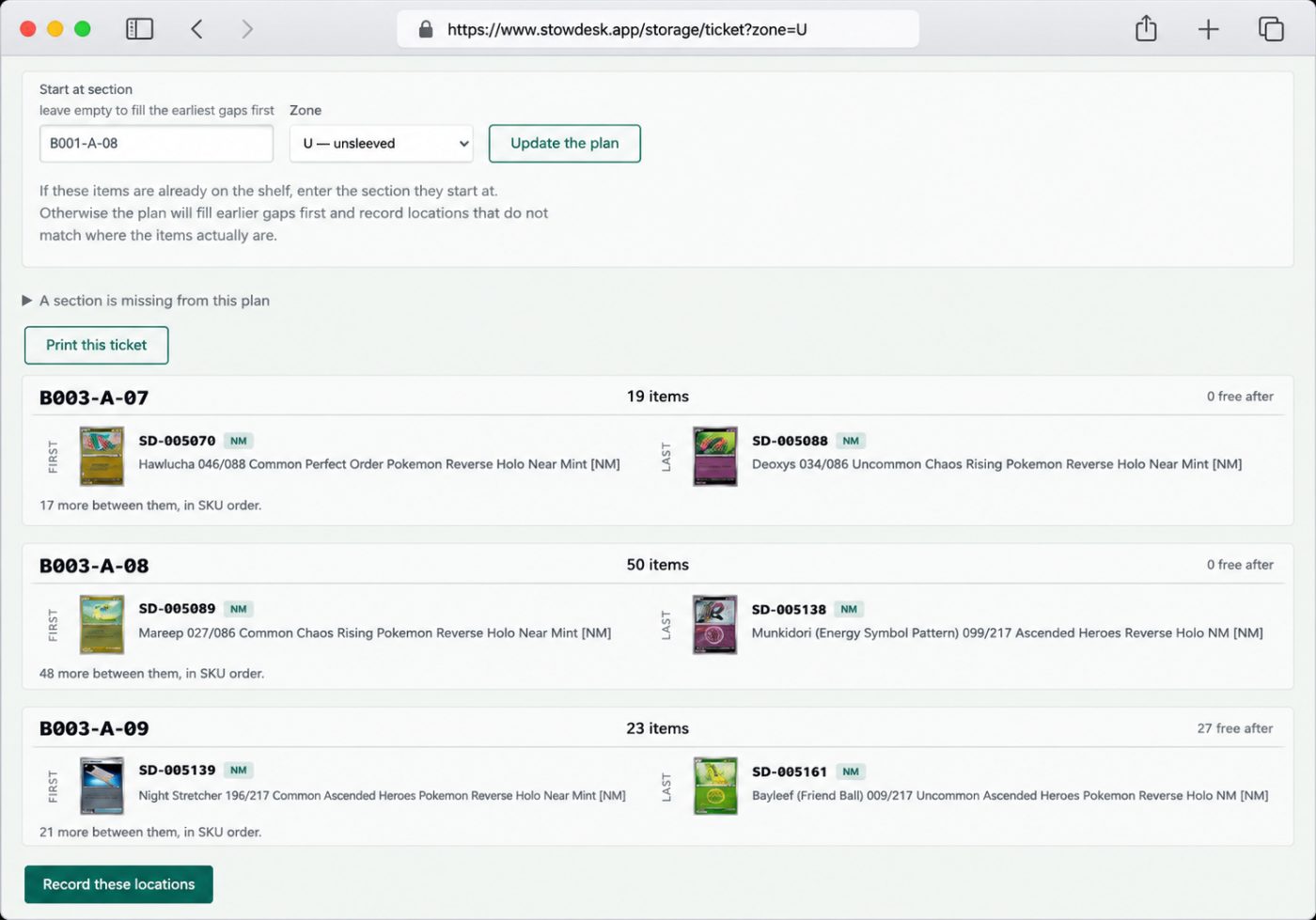Select SKU SD-005089

click(177, 609)
